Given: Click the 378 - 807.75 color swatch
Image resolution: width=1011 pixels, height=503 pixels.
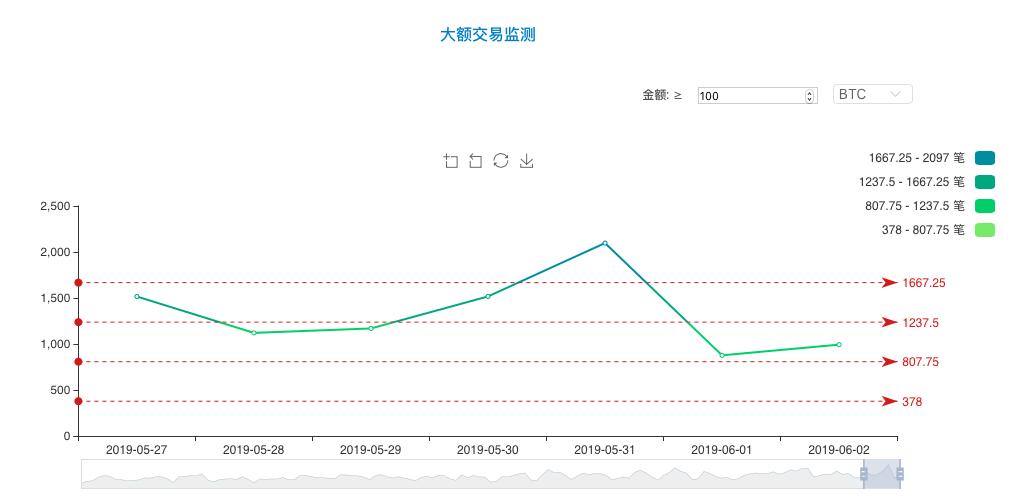Looking at the screenshot, I should pos(985,230).
